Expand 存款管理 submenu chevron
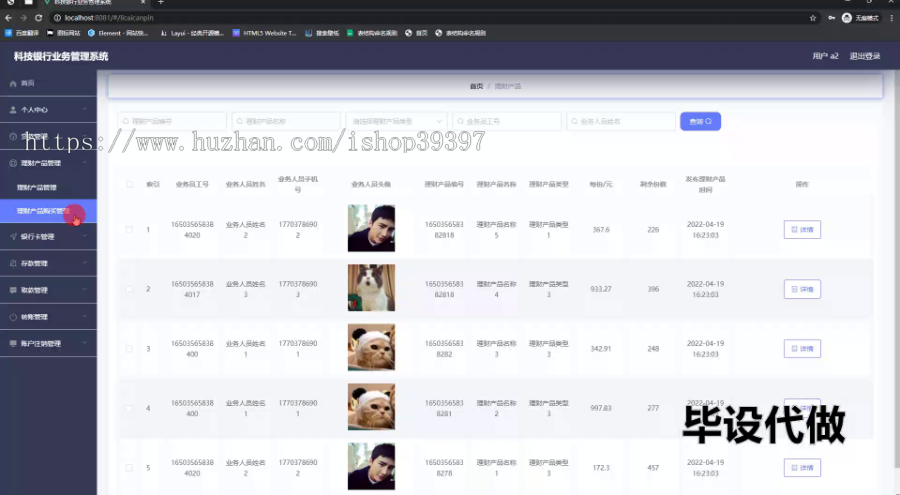The height and width of the screenshot is (495, 900). [x=84, y=264]
